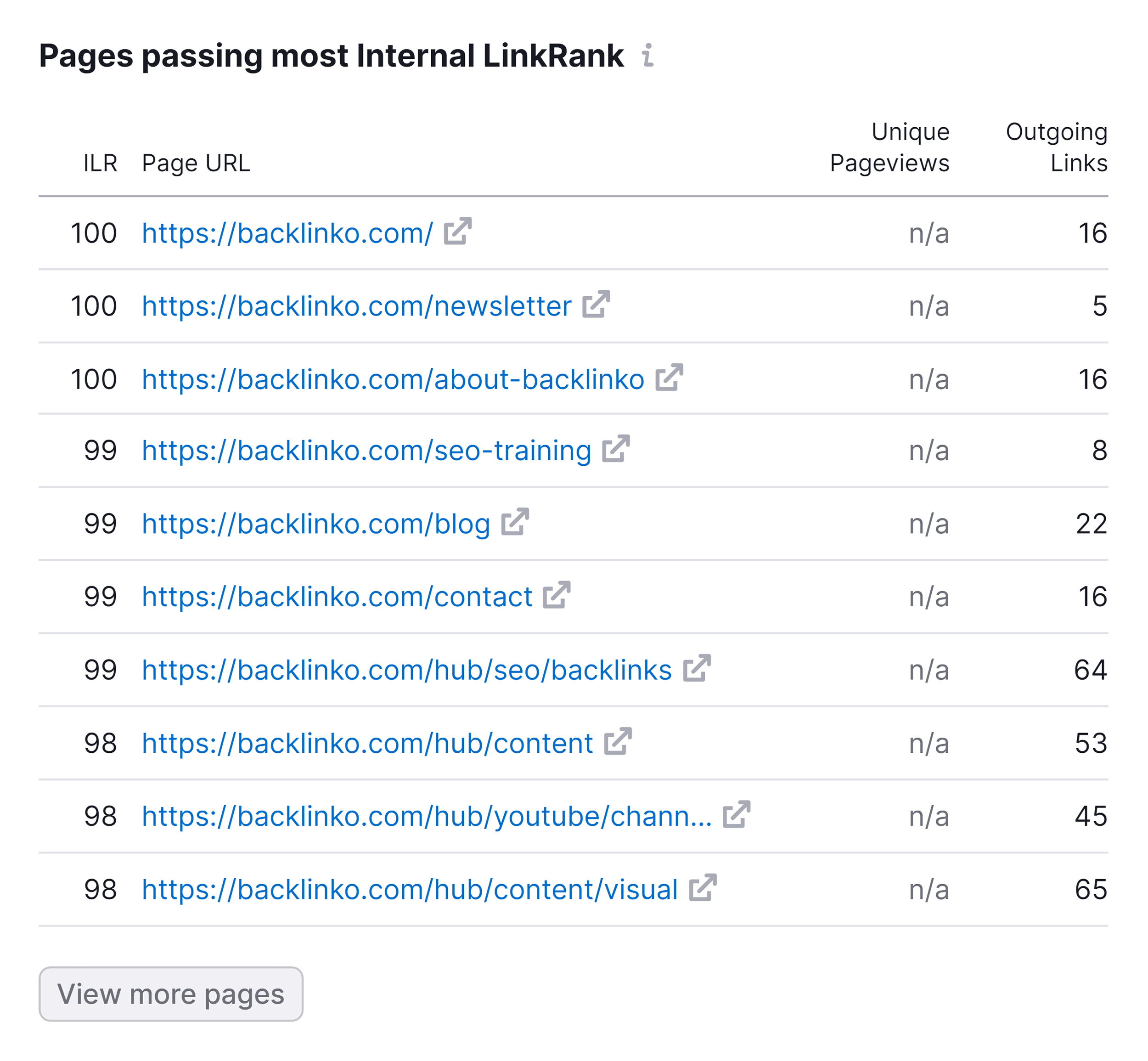This screenshot has height=1061, width=1148.
Task: Select ILR value 99 in blog row
Action: click(101, 524)
